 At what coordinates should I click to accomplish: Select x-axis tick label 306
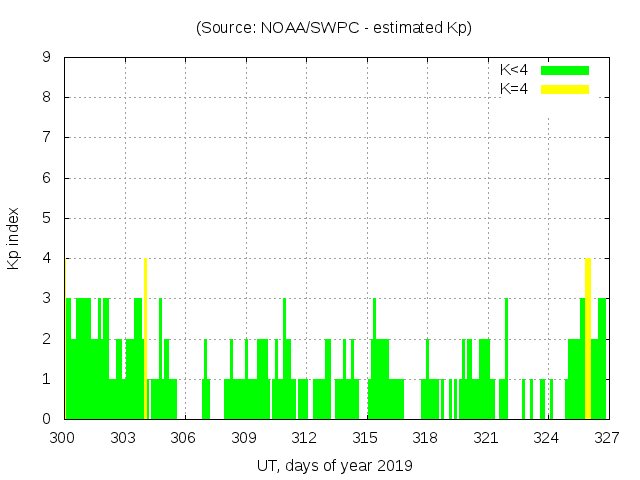pyautogui.click(x=184, y=437)
